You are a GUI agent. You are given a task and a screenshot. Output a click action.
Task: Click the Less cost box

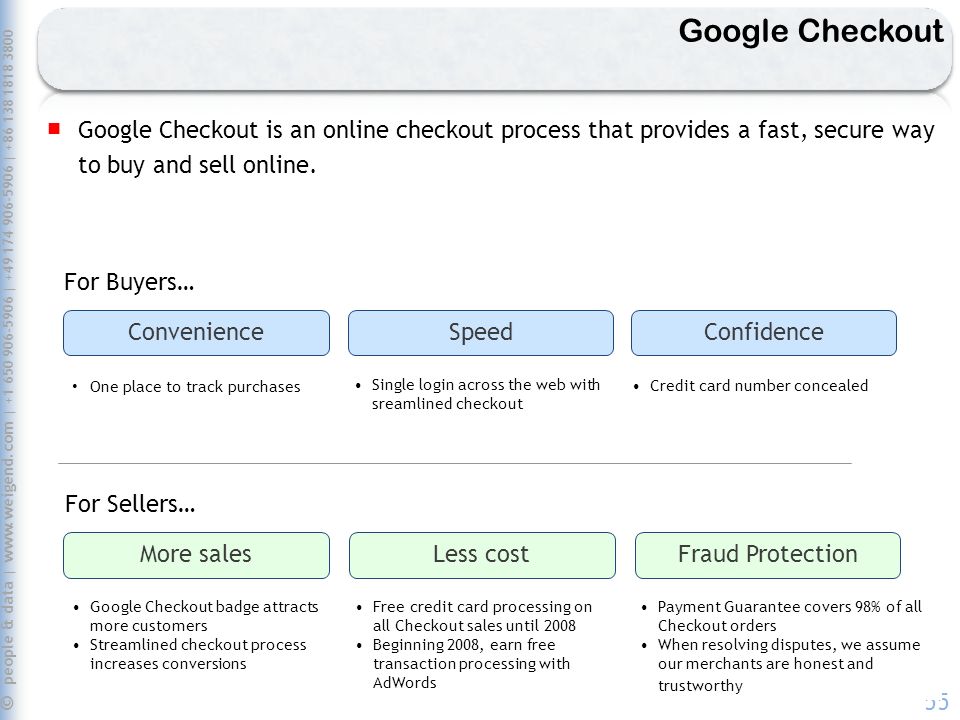482,555
